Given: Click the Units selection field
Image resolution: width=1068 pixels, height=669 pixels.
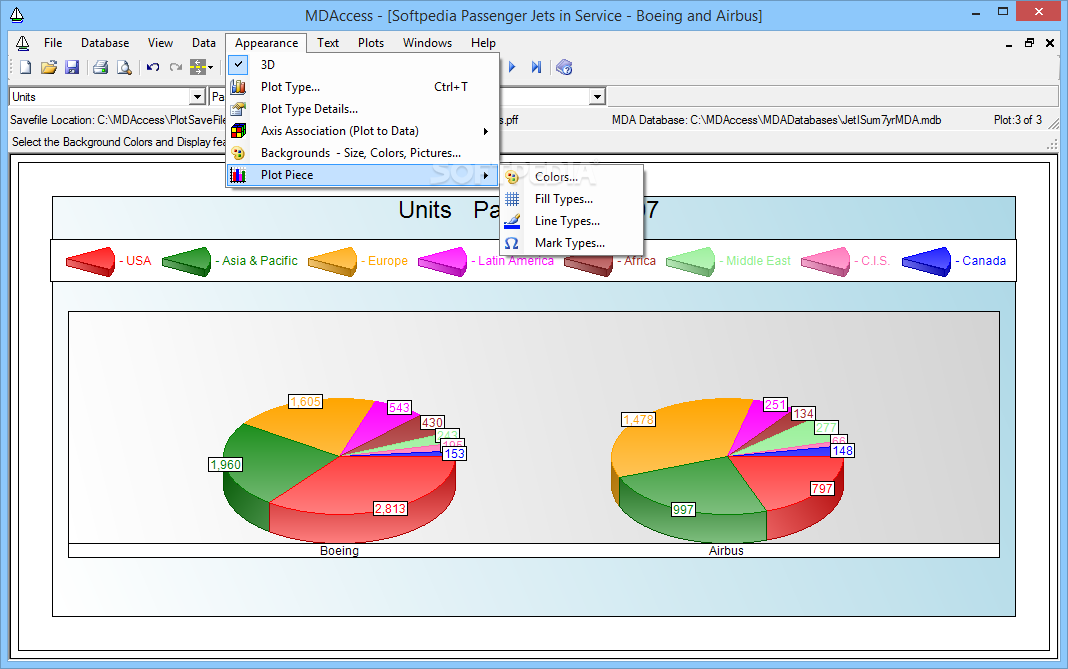Looking at the screenshot, I should pyautogui.click(x=99, y=97).
